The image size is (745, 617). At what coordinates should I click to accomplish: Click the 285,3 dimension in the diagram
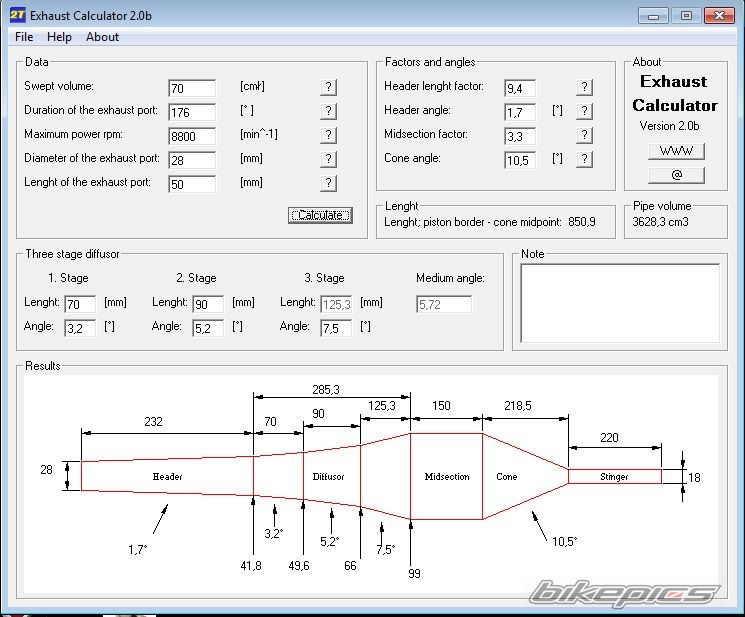click(326, 390)
